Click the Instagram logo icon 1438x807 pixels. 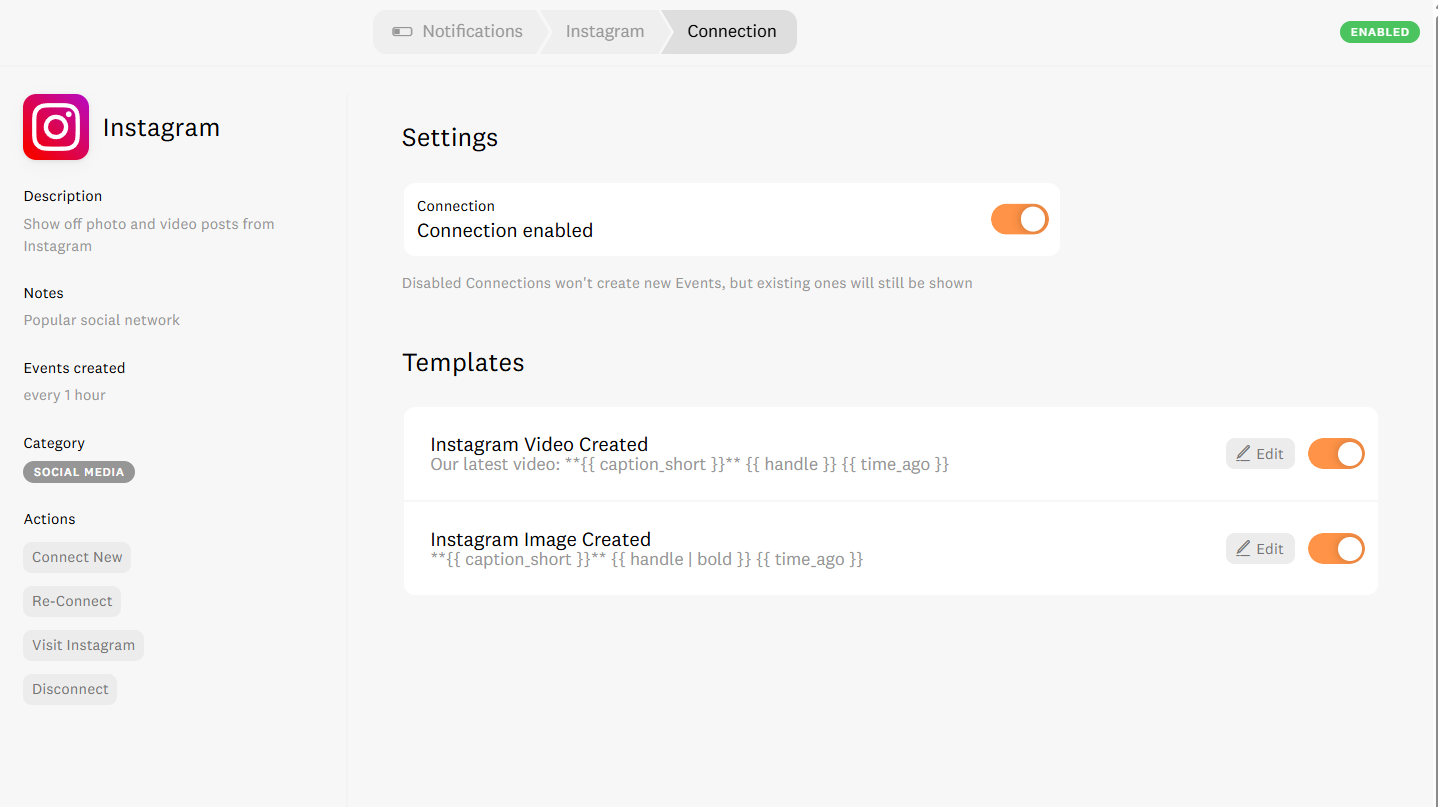[x=56, y=127]
